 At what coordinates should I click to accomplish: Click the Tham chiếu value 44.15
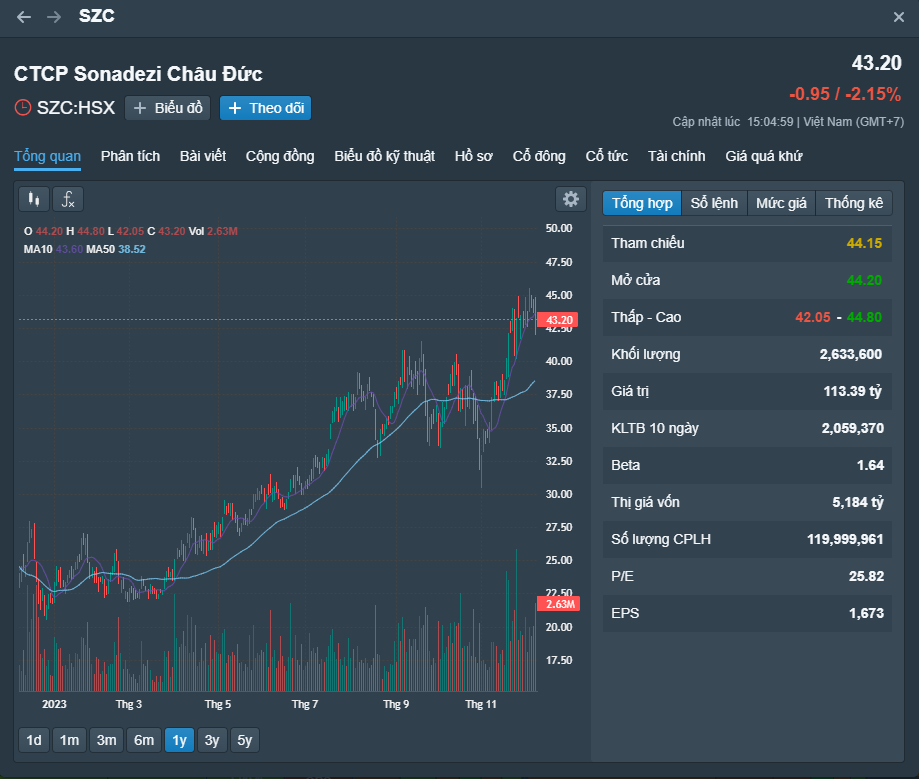coord(864,243)
